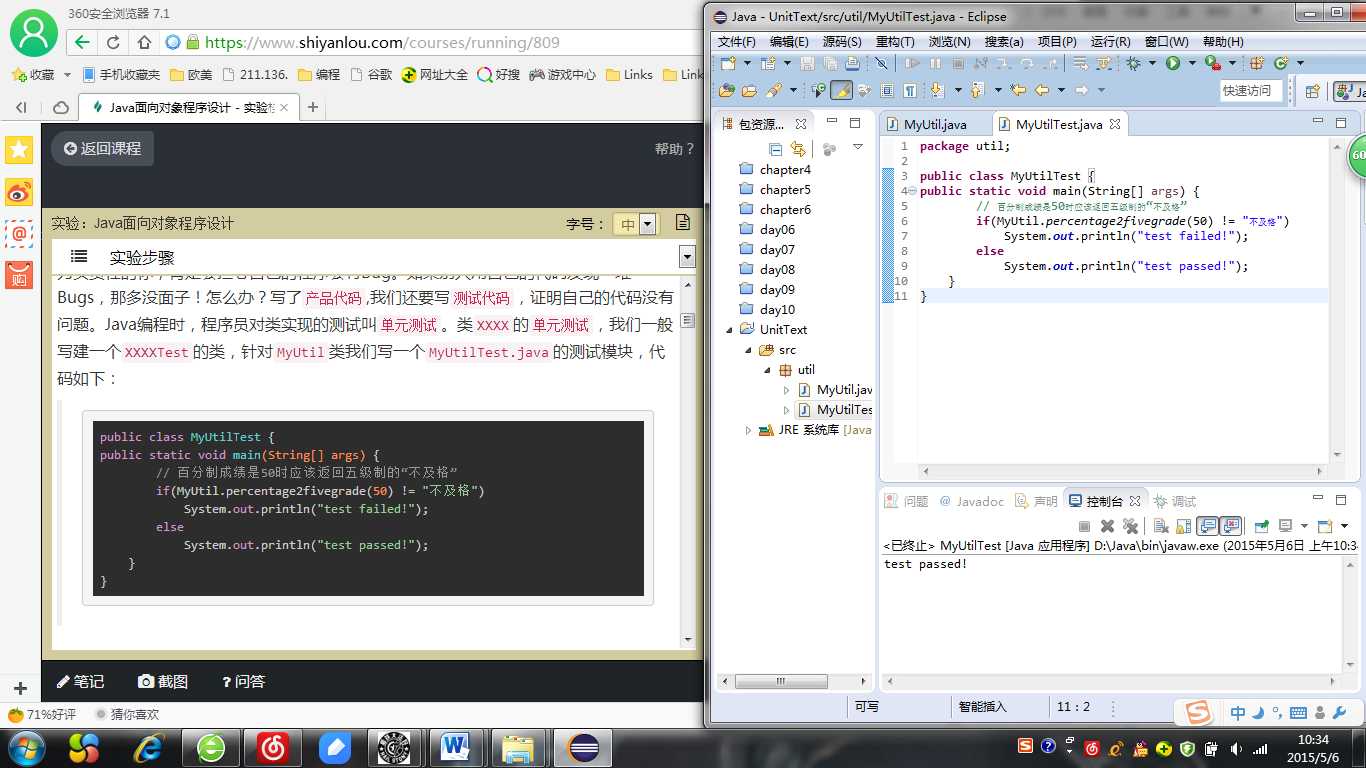Open Microsoft Word from the taskbar

[x=455, y=747]
